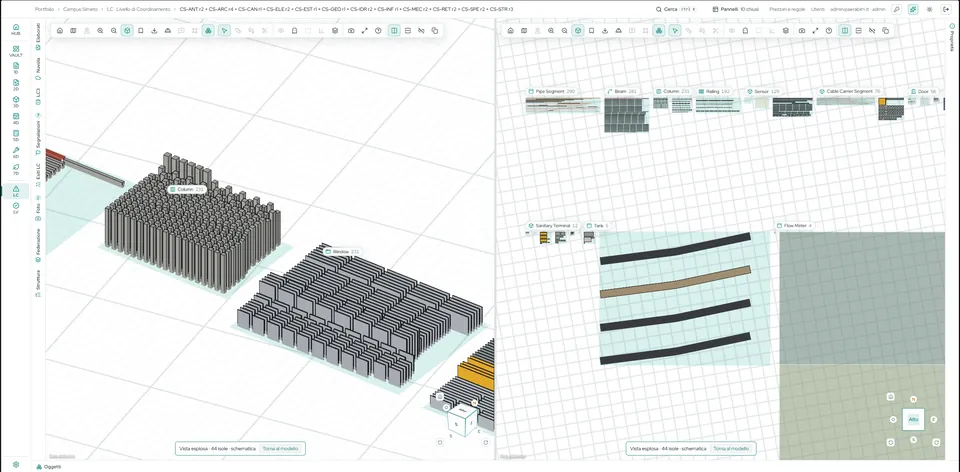Screen dimensions: 960x472
Task: Toggle the selection pointer tool in left viewport
Action: click(x=225, y=31)
